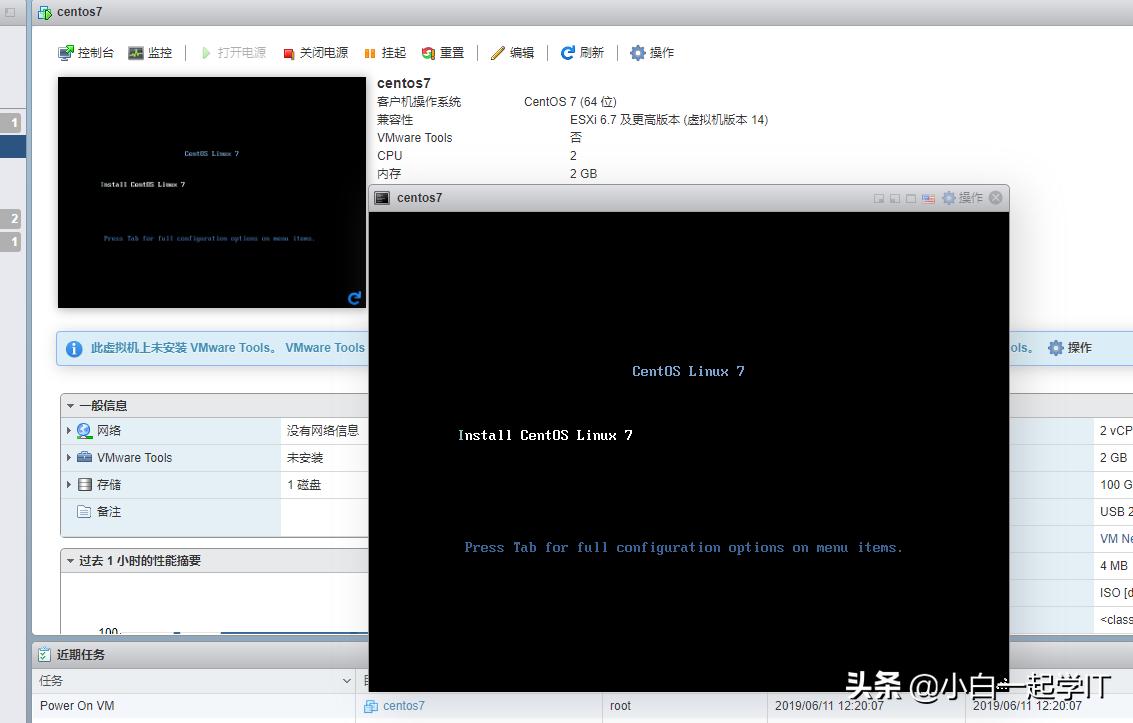1133x723 pixels.
Task: Expand the 网络 row
Action: (69, 431)
